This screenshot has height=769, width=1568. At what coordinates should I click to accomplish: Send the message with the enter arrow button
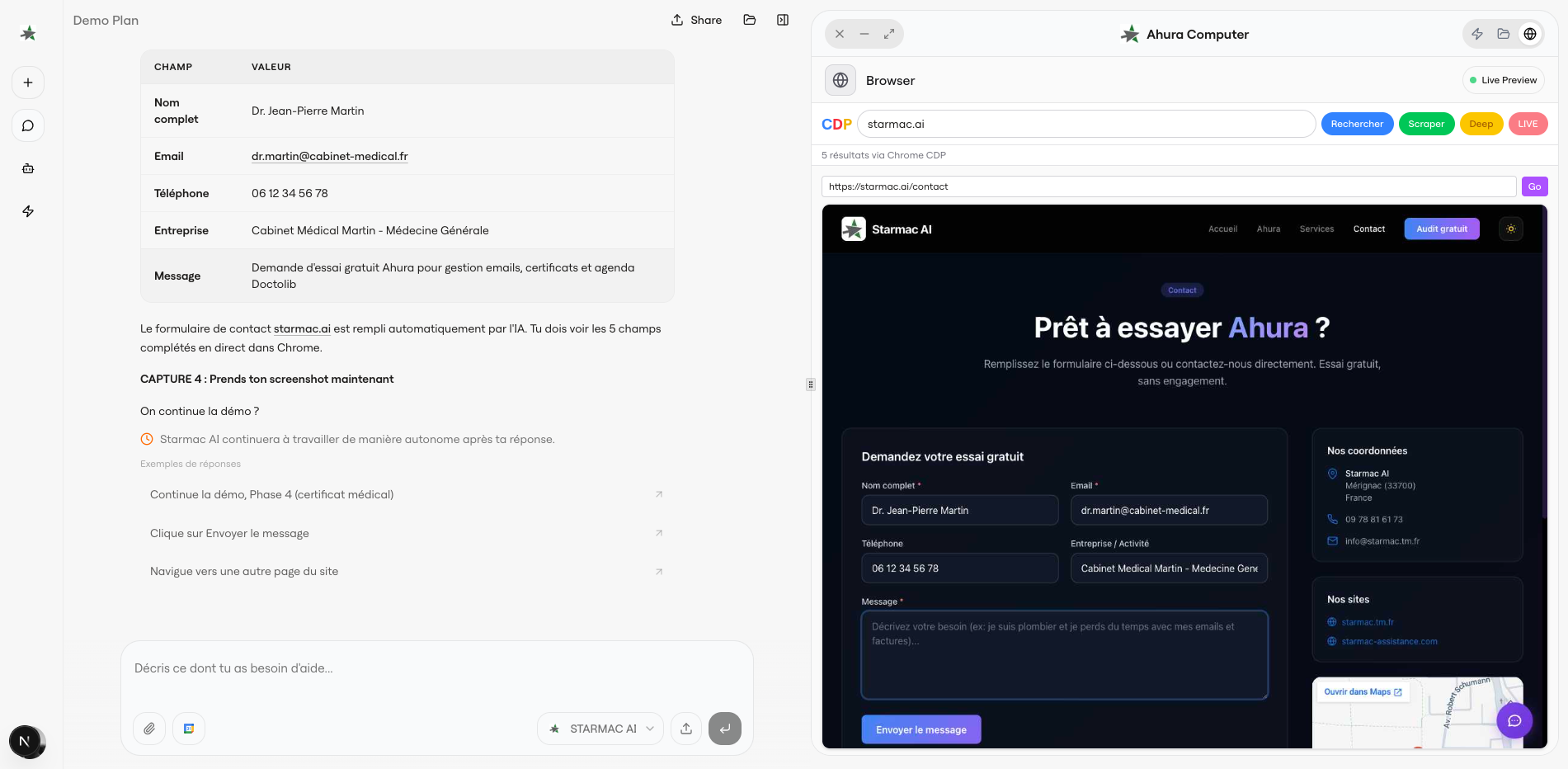click(x=725, y=729)
